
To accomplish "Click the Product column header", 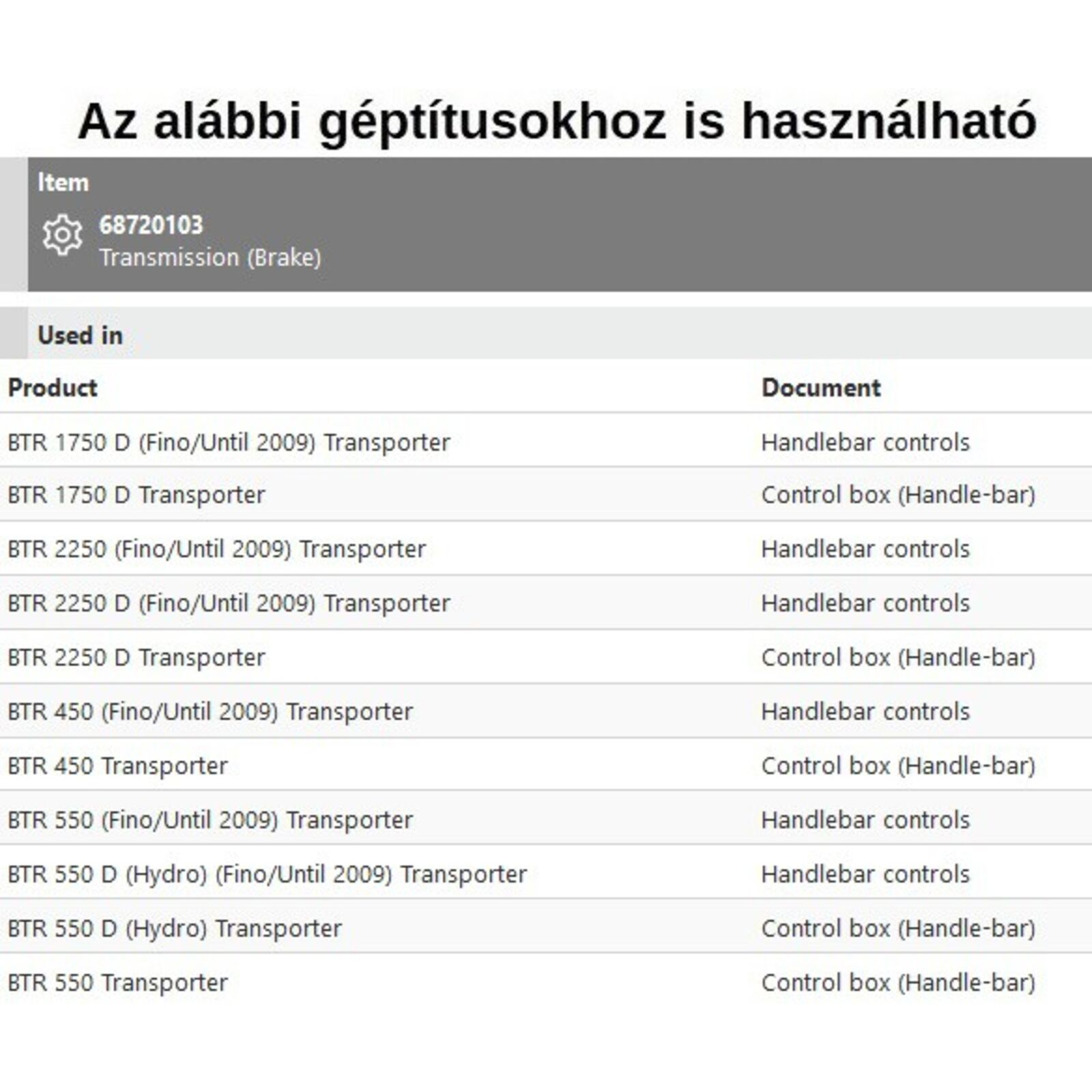I will coord(53,388).
